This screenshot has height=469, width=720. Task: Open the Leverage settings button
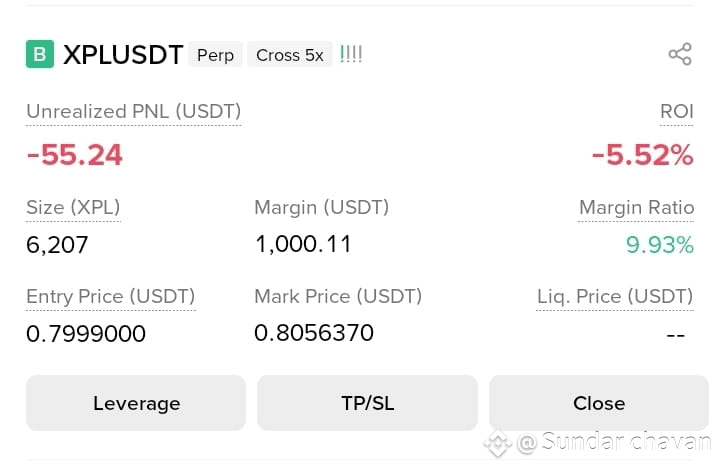pyautogui.click(x=136, y=403)
